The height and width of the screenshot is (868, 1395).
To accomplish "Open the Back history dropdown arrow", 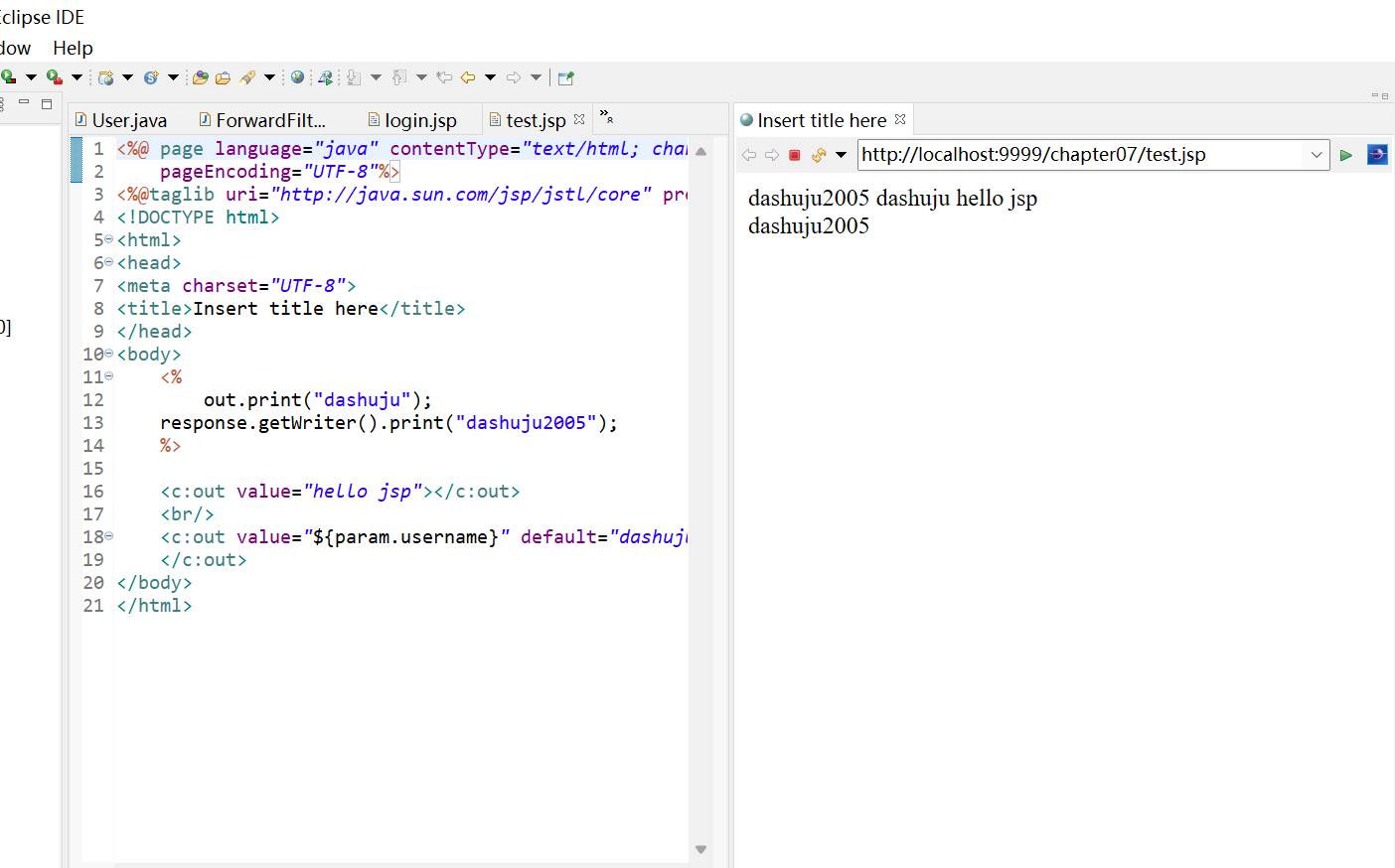I will [490, 77].
